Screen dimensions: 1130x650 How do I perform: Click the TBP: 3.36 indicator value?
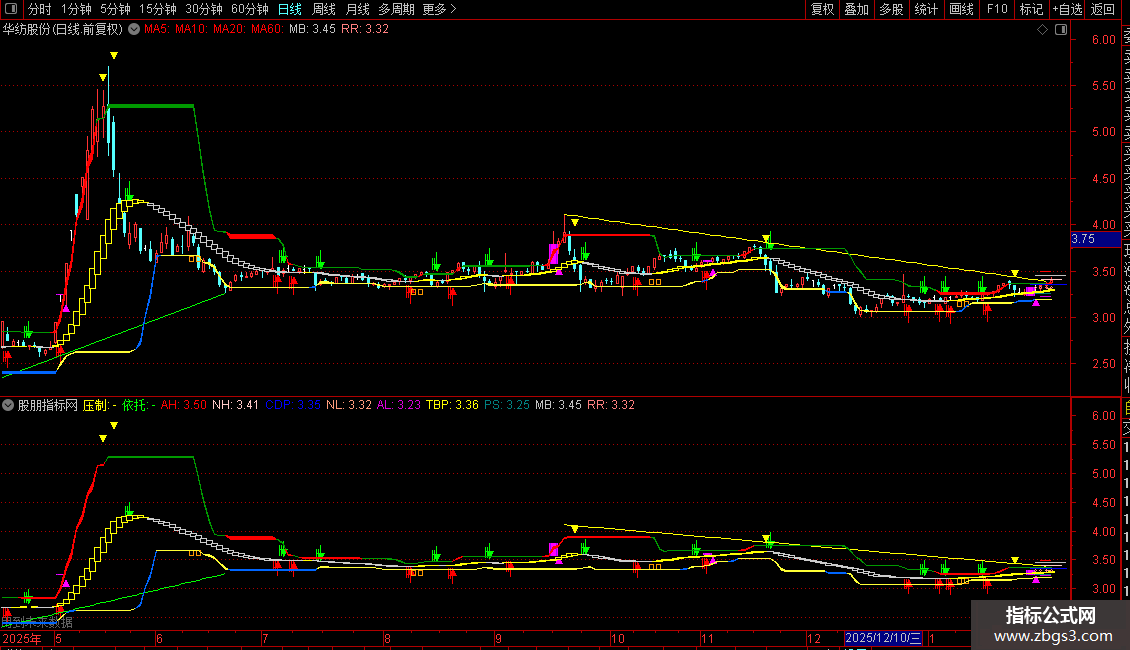click(x=452, y=405)
